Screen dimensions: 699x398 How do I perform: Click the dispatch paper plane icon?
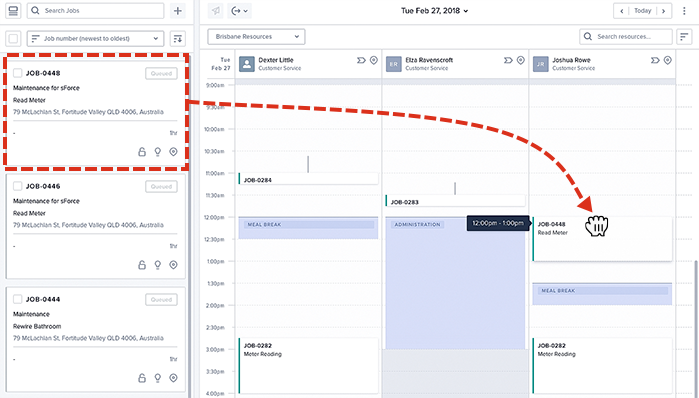[216, 11]
